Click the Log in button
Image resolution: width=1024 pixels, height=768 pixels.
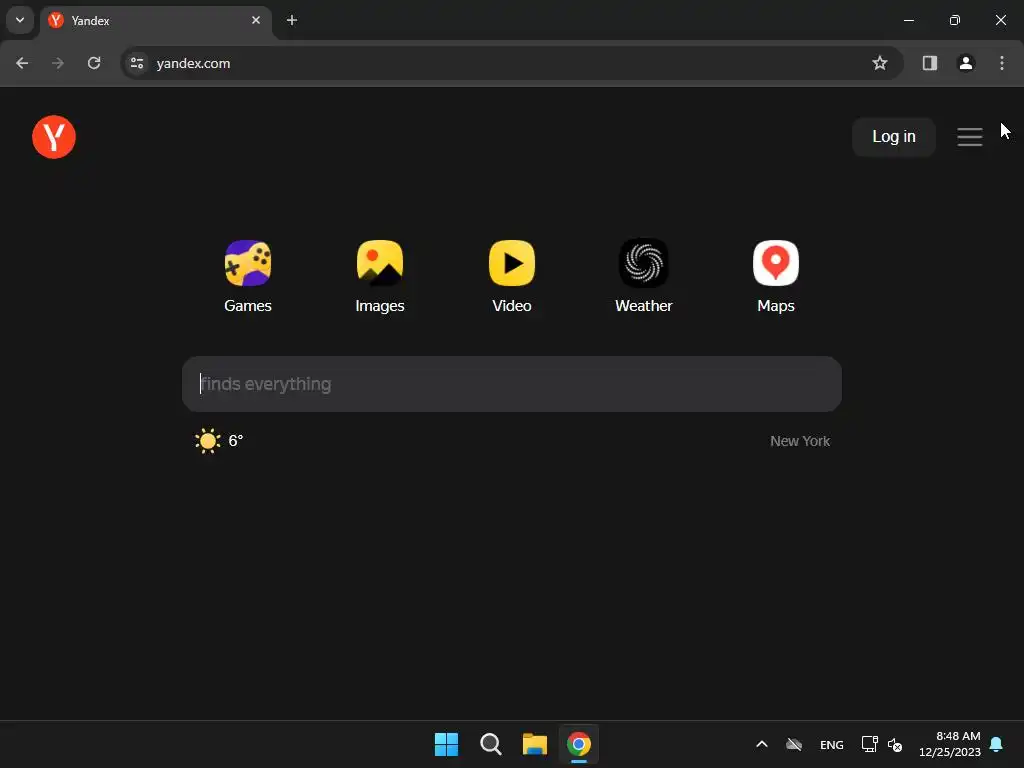pos(893,136)
